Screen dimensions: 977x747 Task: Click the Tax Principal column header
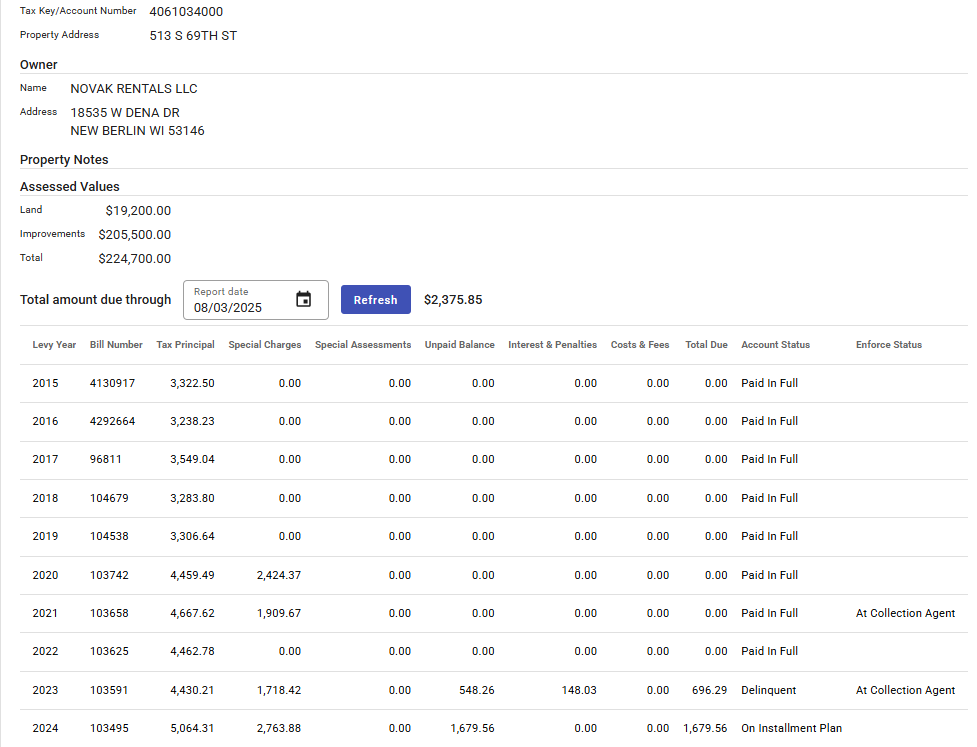[185, 345]
